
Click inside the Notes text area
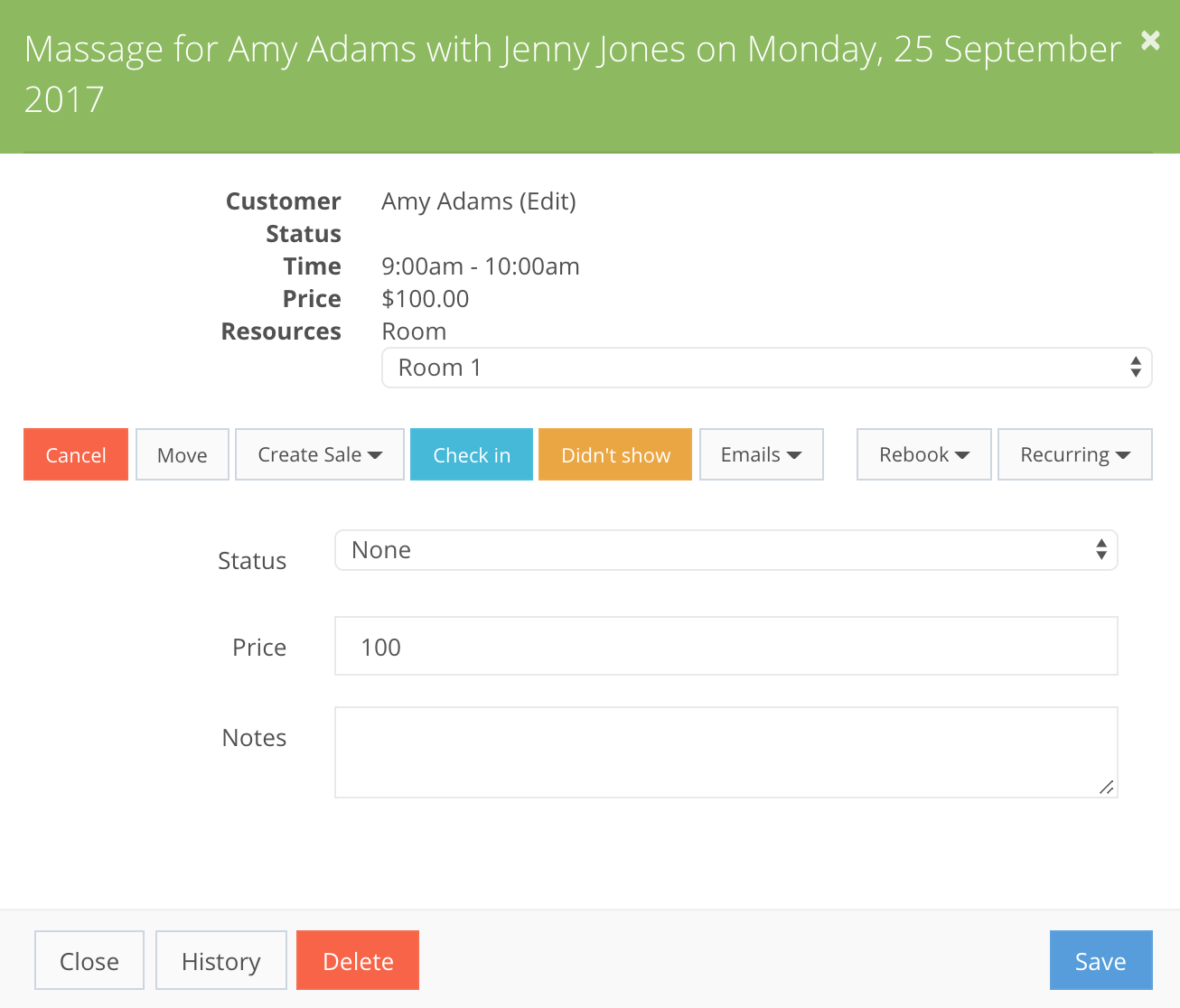(x=726, y=752)
